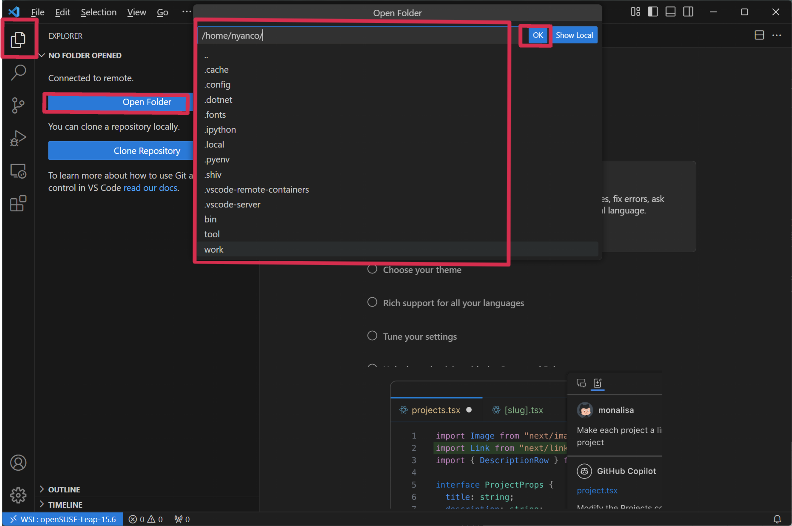Click the ports forwarded status item

(x=182, y=519)
